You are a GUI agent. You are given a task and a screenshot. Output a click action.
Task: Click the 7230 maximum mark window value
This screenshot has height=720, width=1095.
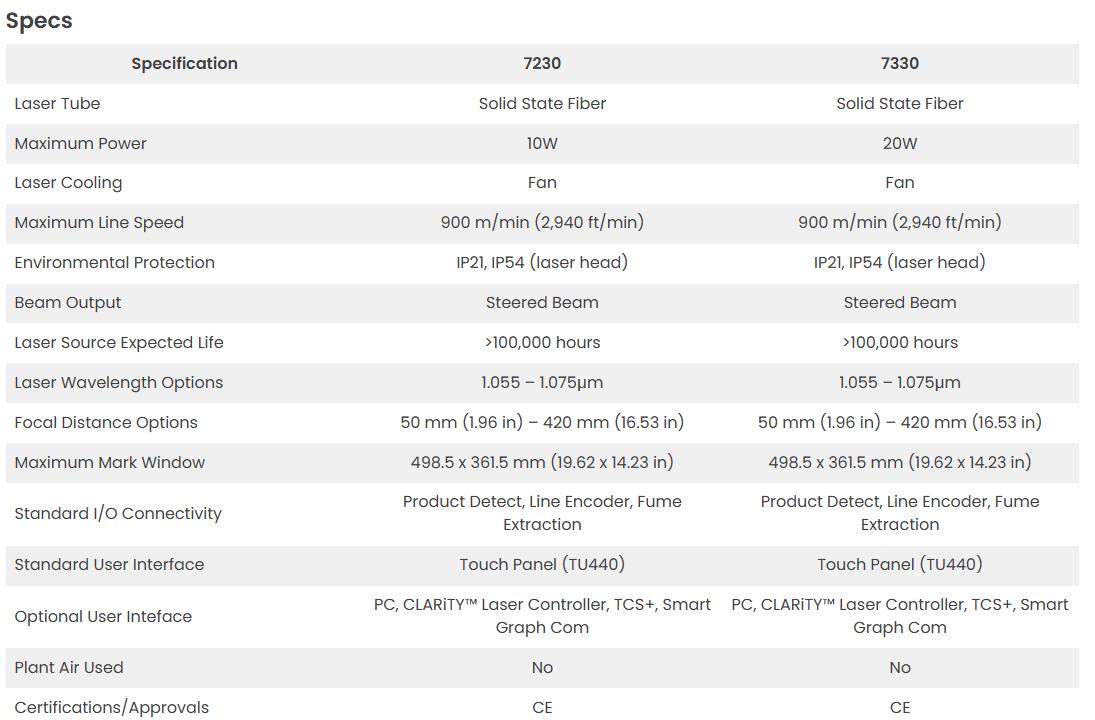tap(542, 462)
